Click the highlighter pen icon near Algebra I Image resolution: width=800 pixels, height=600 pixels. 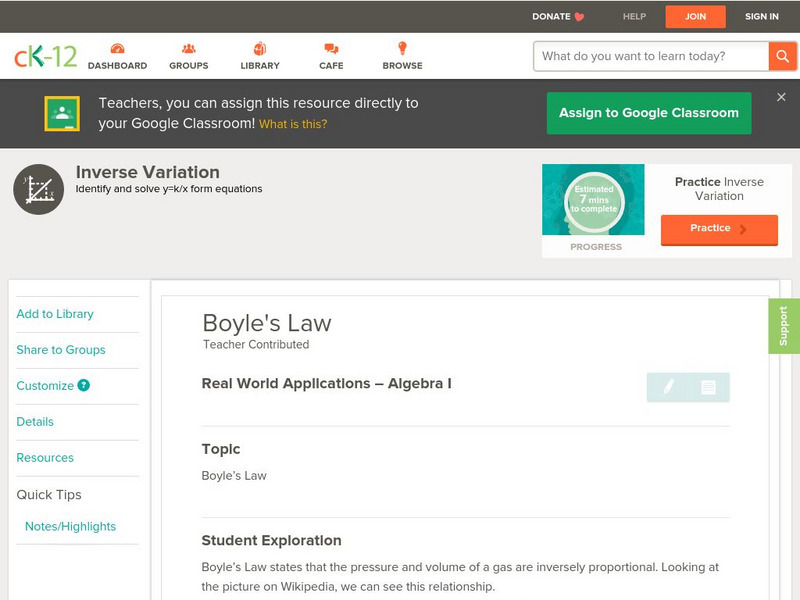coord(668,386)
